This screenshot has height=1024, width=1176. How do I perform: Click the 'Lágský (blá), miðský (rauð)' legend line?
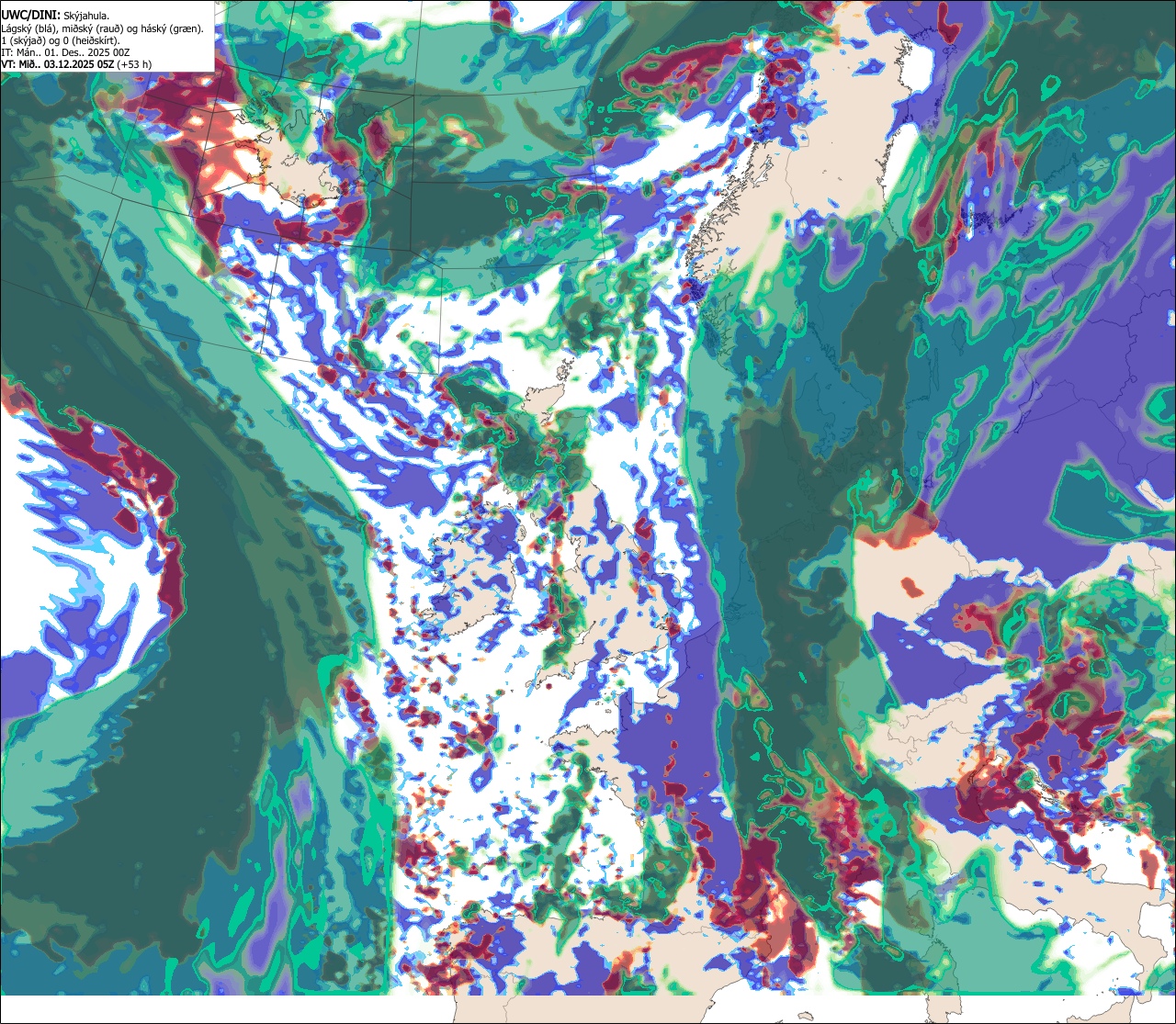[x=103, y=28]
